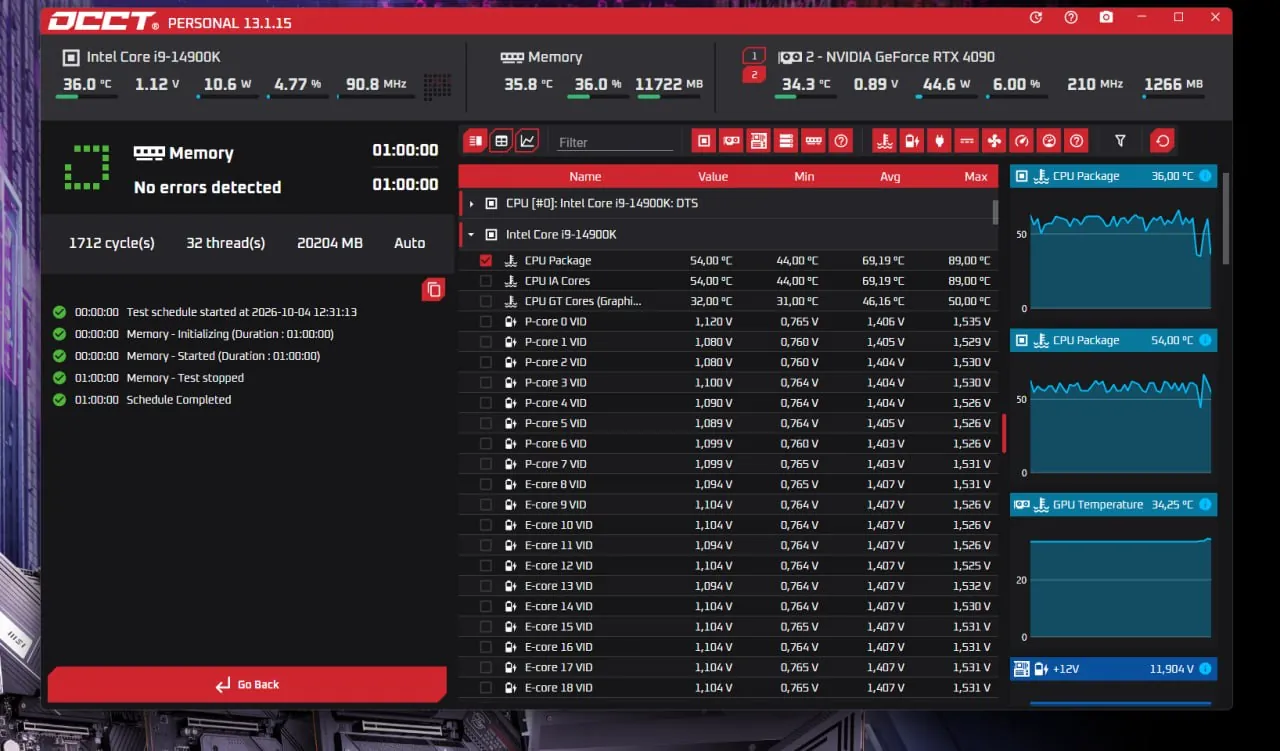Toggle the motherboard device filter icon

(x=759, y=141)
